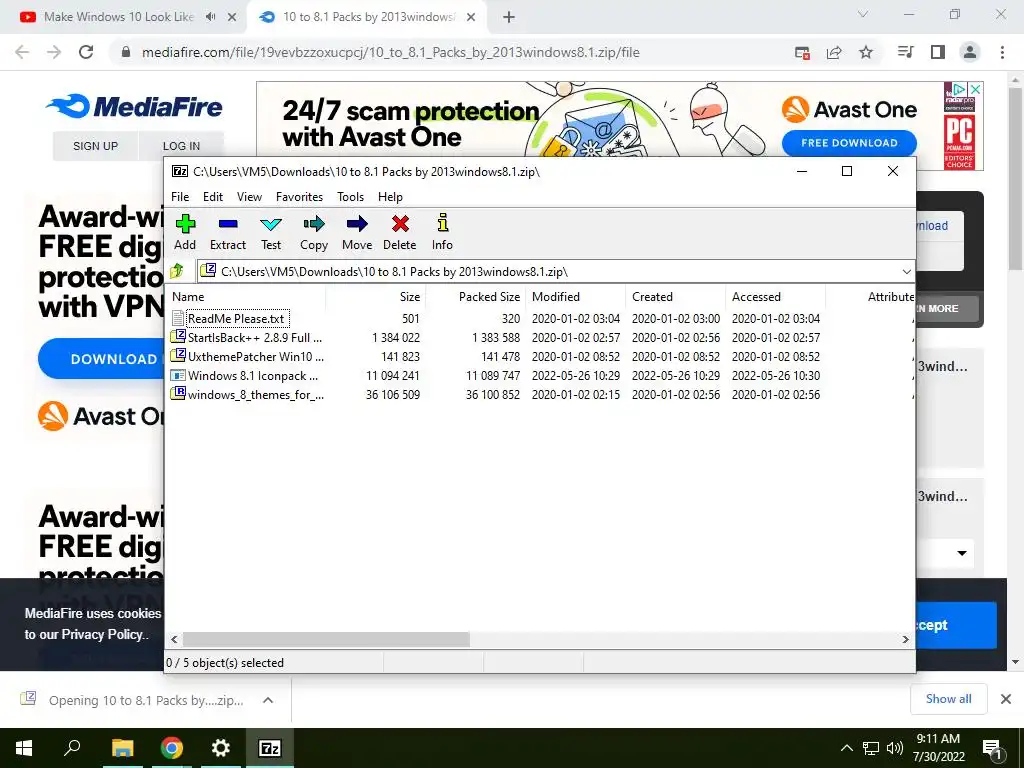Go back in Chrome browser
The width and height of the screenshot is (1024, 768).
coord(22,52)
